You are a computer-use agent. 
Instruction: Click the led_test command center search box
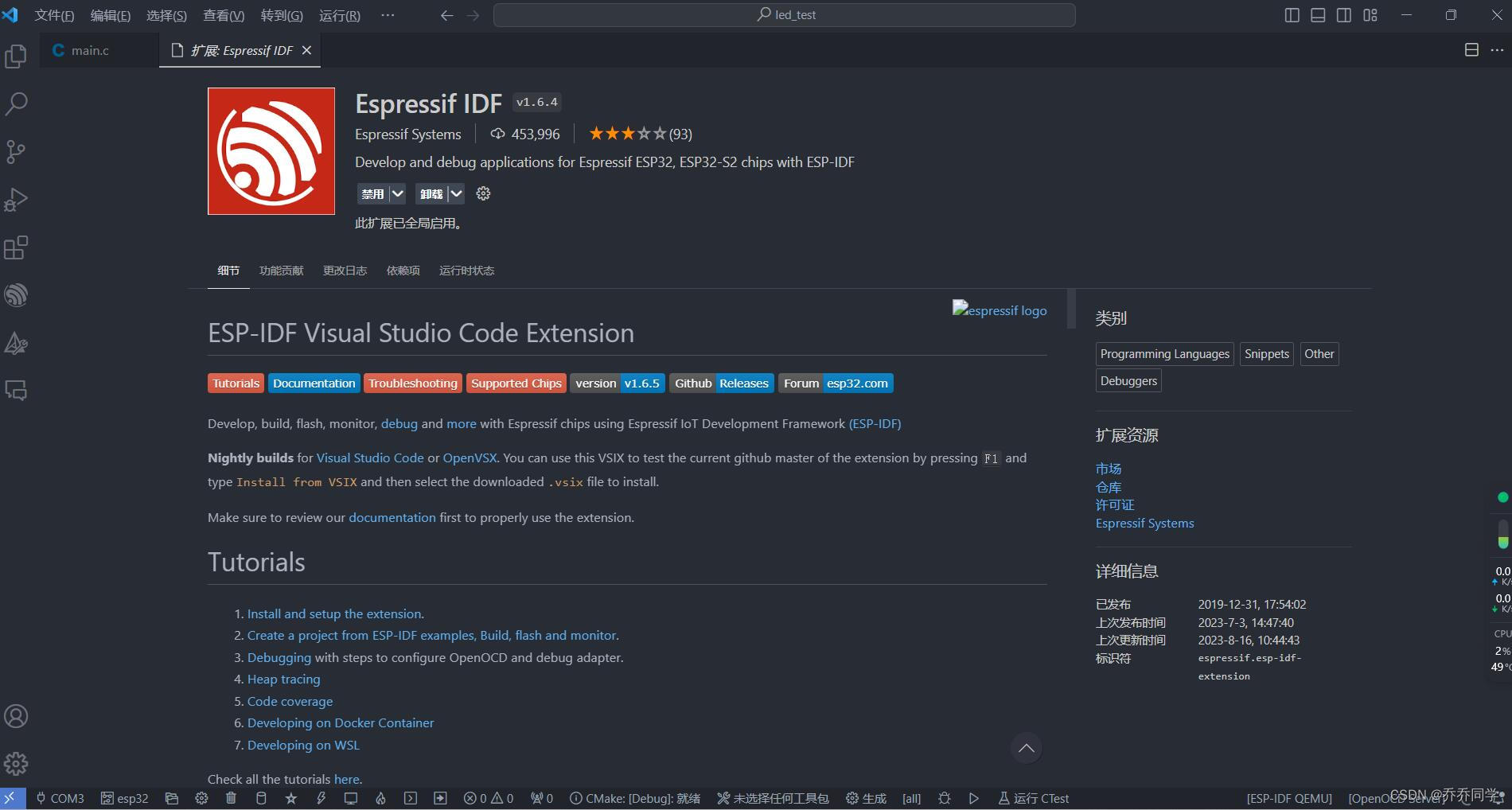(x=785, y=15)
